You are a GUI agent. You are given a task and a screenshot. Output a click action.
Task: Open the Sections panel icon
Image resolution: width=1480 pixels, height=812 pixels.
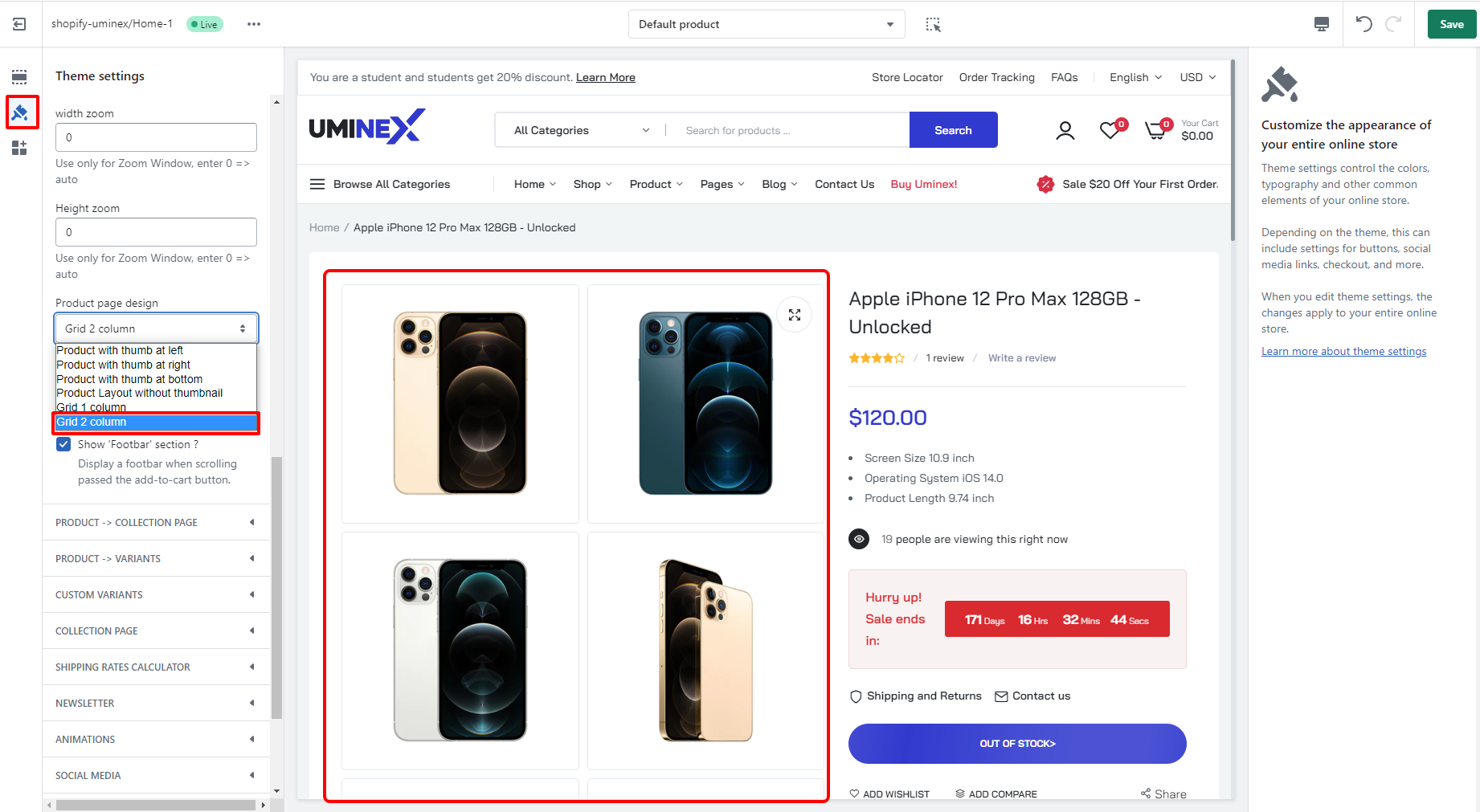click(x=19, y=77)
